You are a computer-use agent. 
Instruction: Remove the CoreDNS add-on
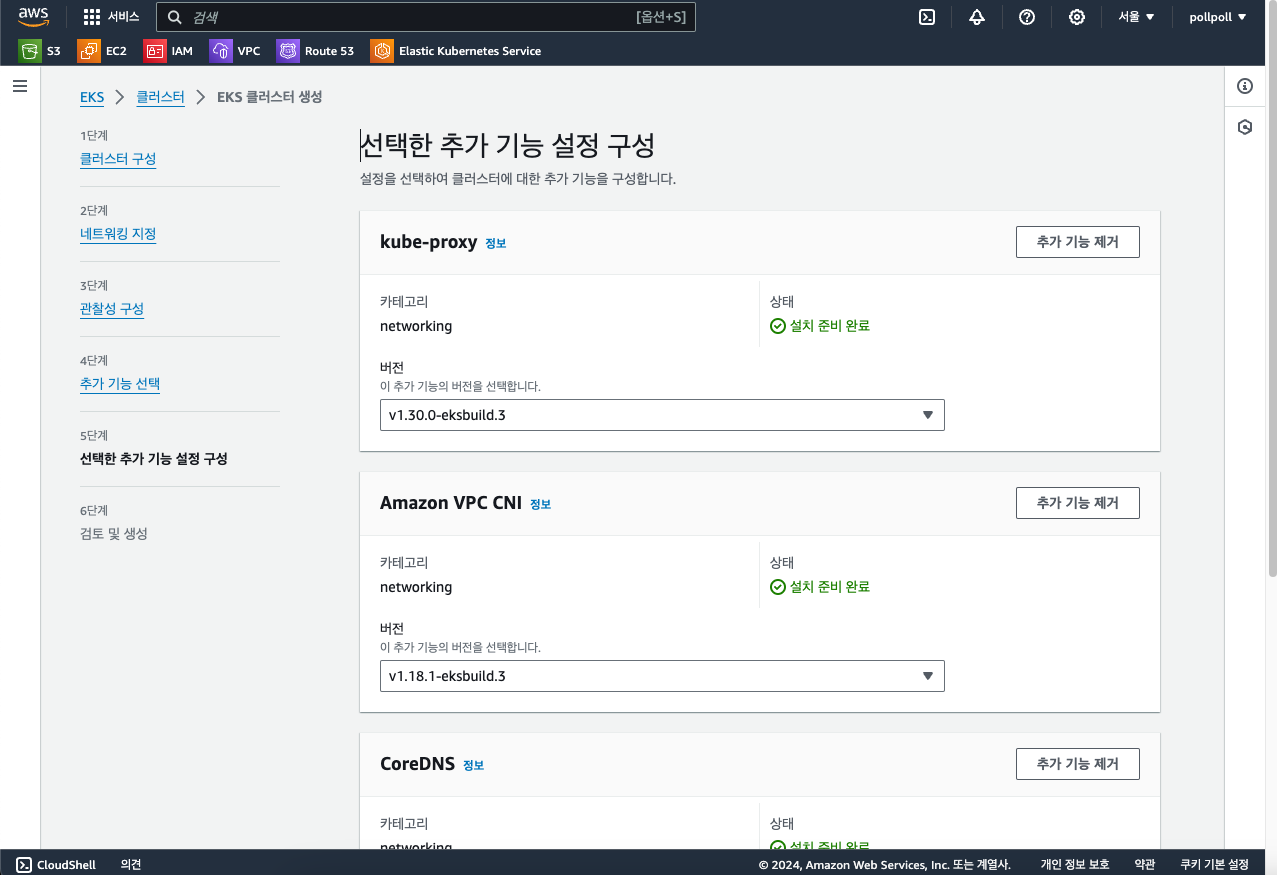tap(1077, 764)
